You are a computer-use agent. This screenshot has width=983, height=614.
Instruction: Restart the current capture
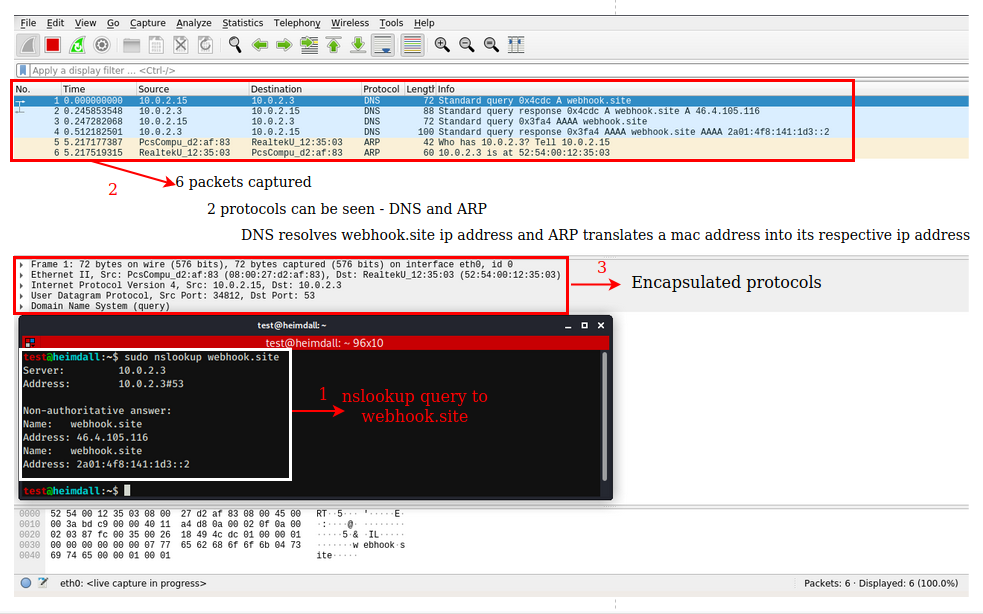click(77, 44)
